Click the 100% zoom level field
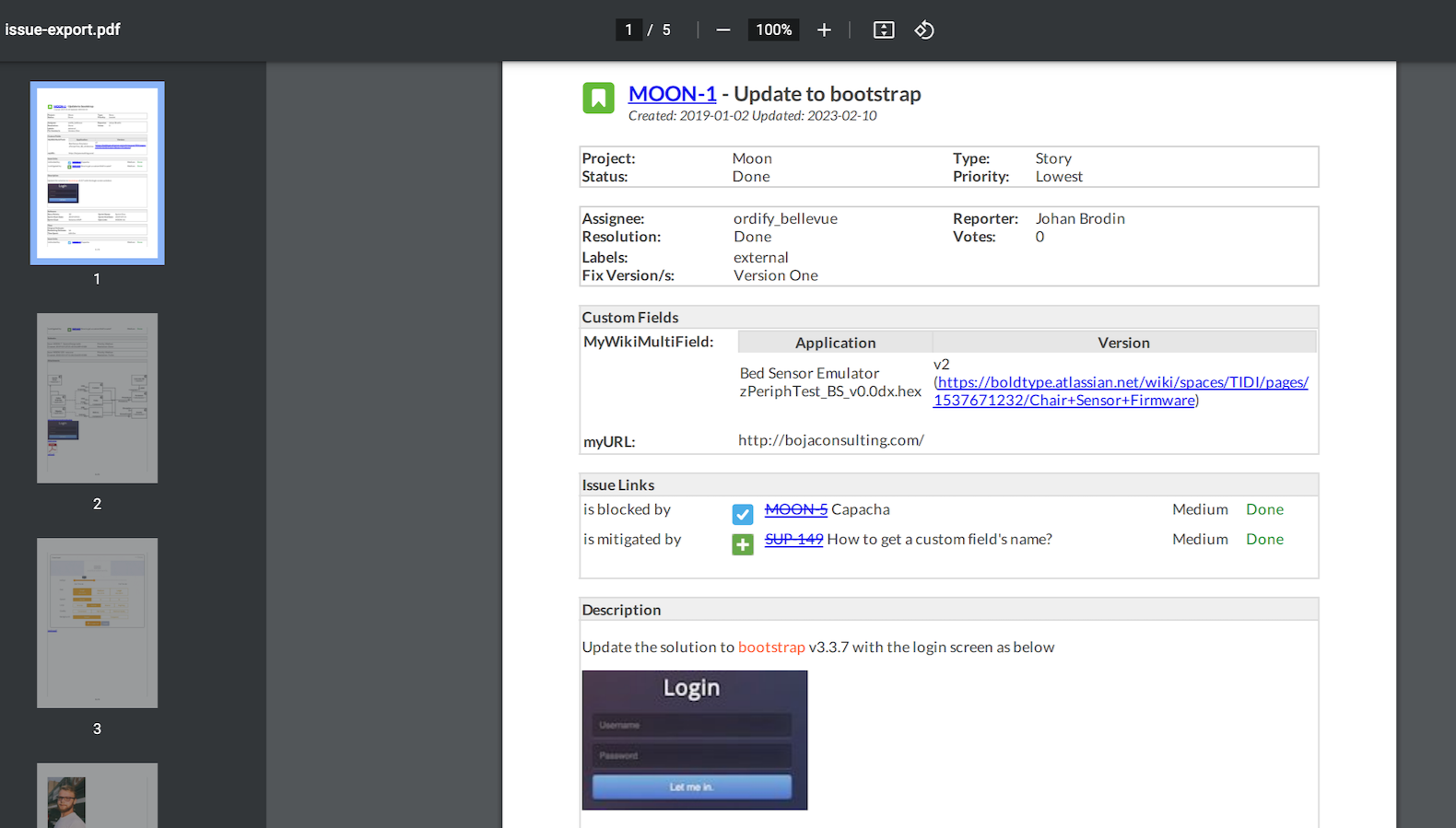Screen dimensions: 1456x828 [773, 30]
